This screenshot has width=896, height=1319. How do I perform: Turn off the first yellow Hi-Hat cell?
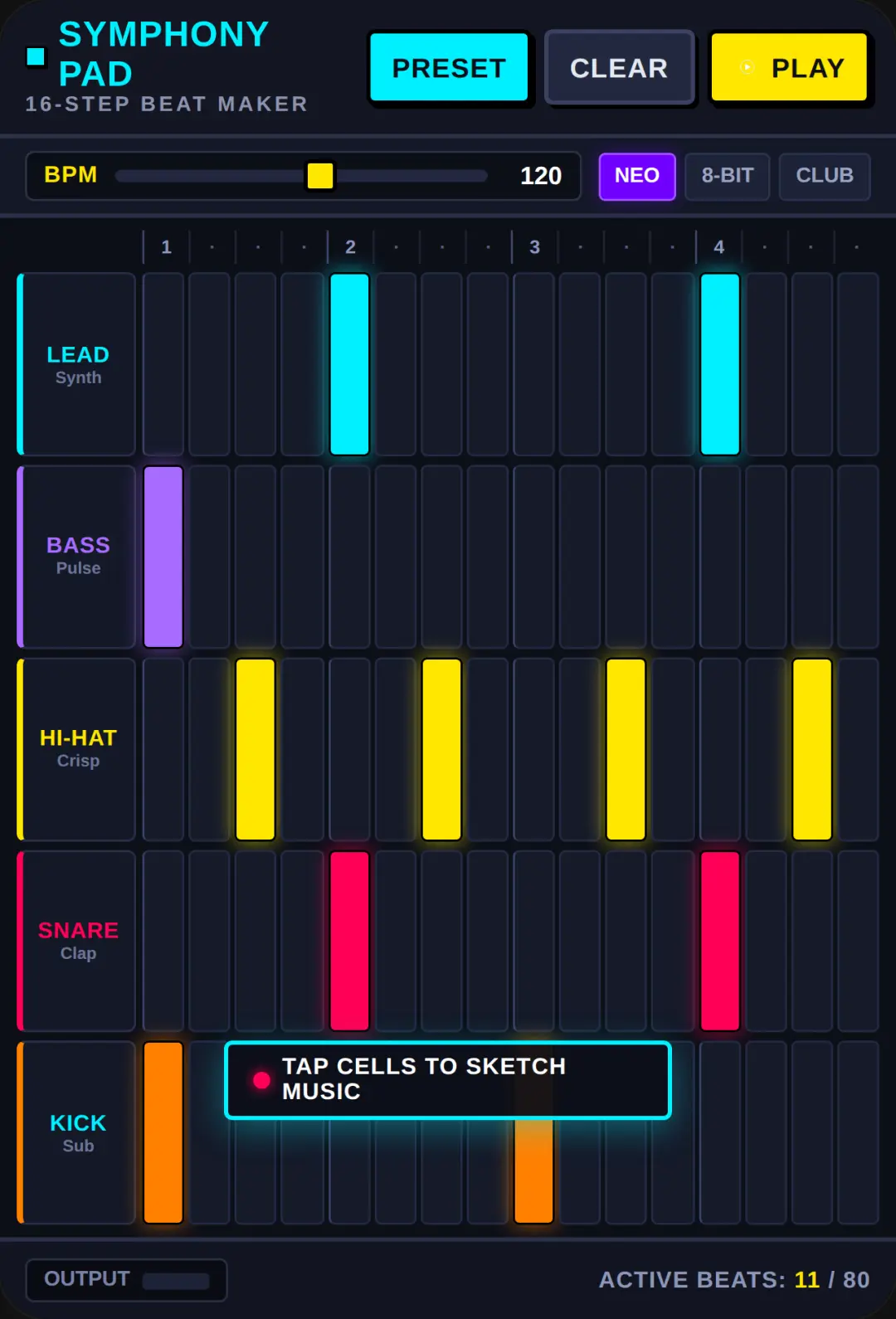pyautogui.click(x=256, y=749)
